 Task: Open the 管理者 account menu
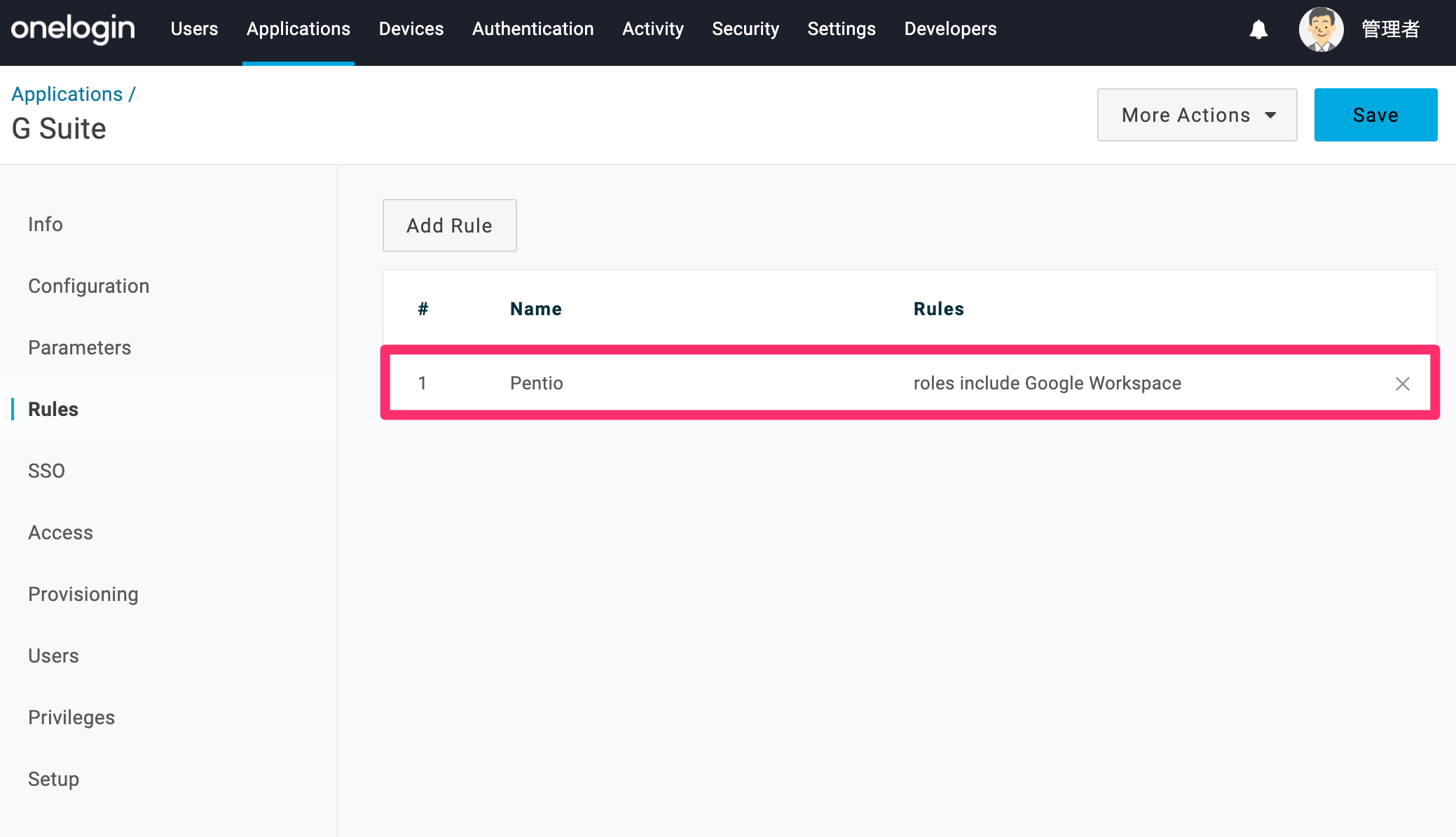1390,29
